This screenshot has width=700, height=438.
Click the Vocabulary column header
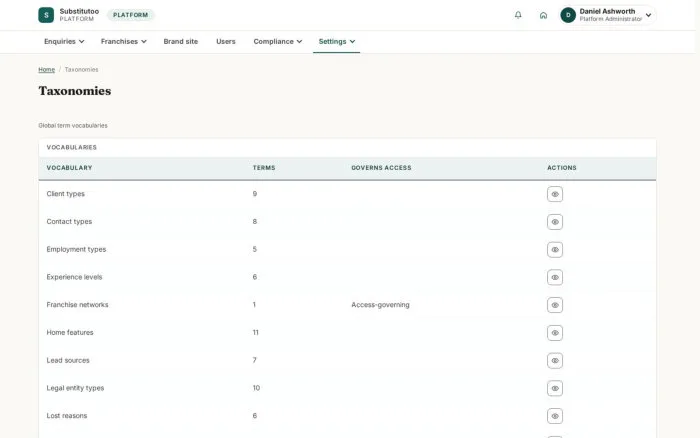69,168
